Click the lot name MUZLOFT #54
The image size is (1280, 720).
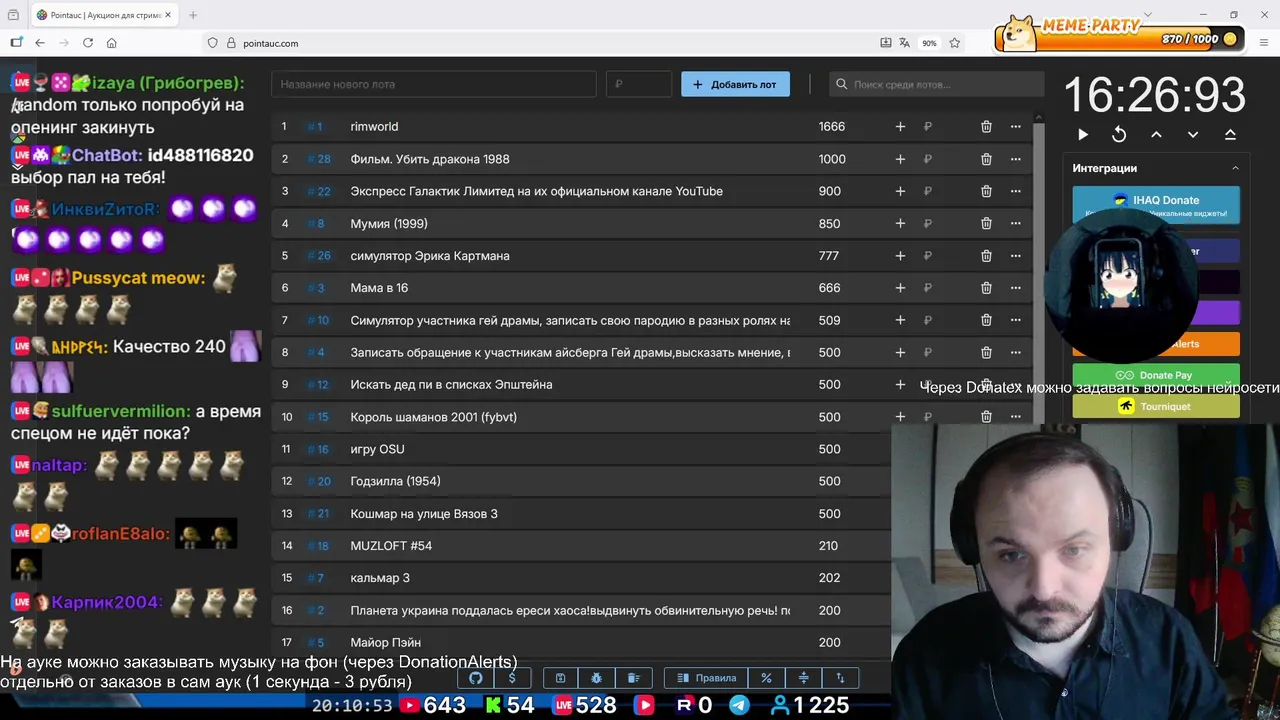point(391,546)
